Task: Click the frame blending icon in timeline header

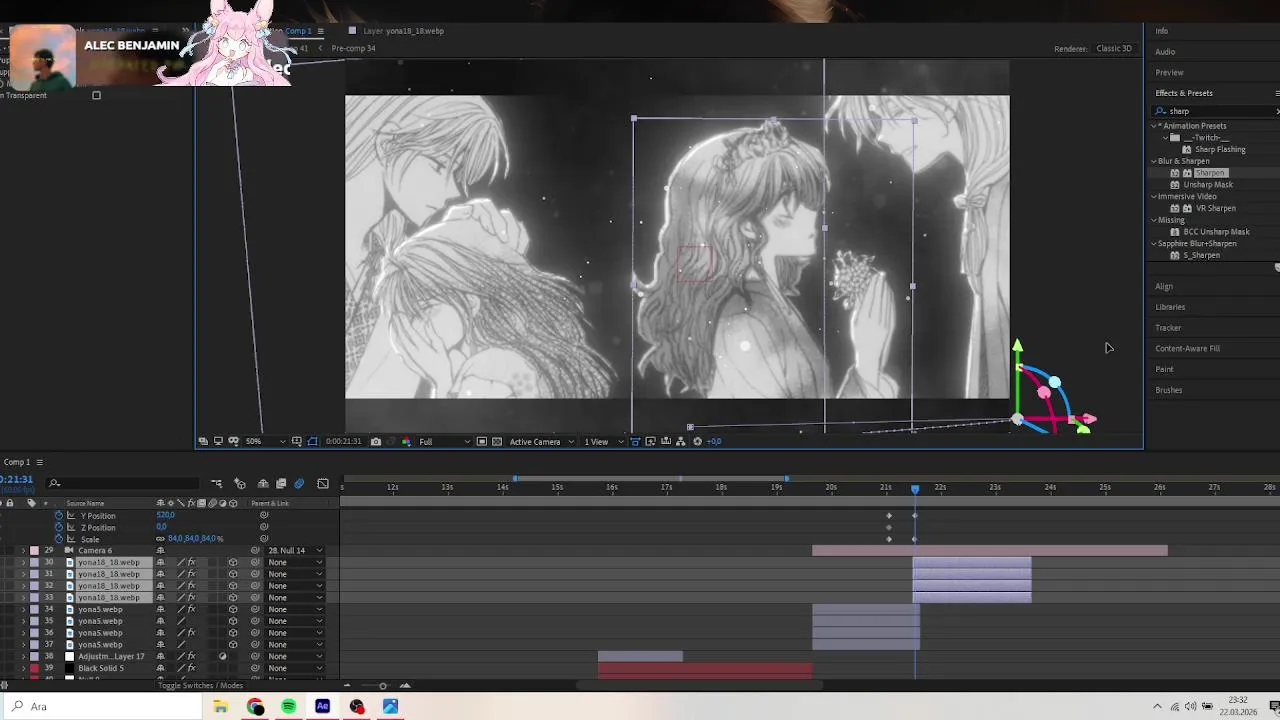Action: coord(281,484)
